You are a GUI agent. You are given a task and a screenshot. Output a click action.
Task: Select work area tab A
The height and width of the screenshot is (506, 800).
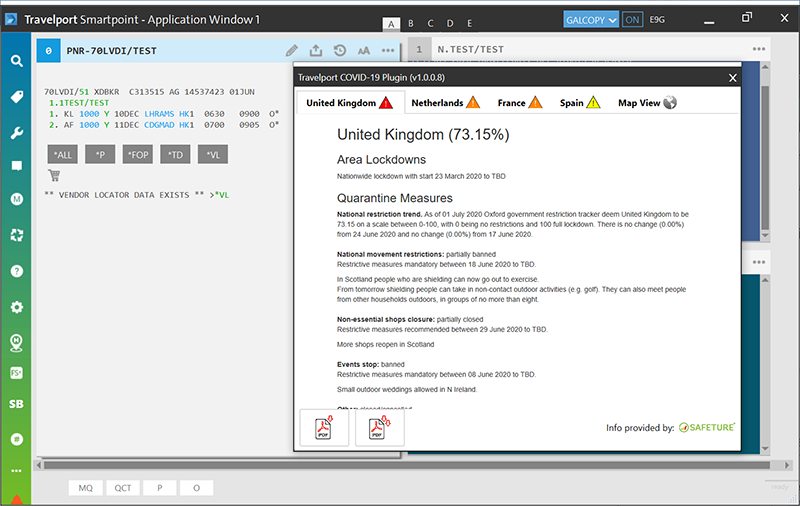(x=391, y=23)
